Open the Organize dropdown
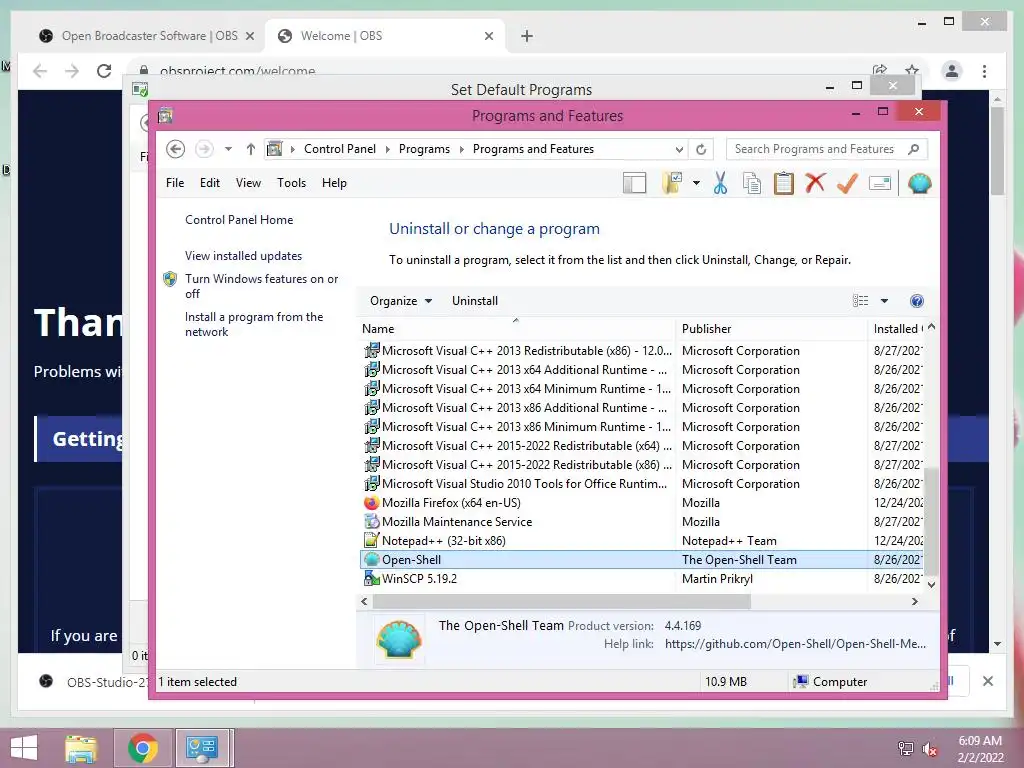1024x768 pixels. click(401, 301)
